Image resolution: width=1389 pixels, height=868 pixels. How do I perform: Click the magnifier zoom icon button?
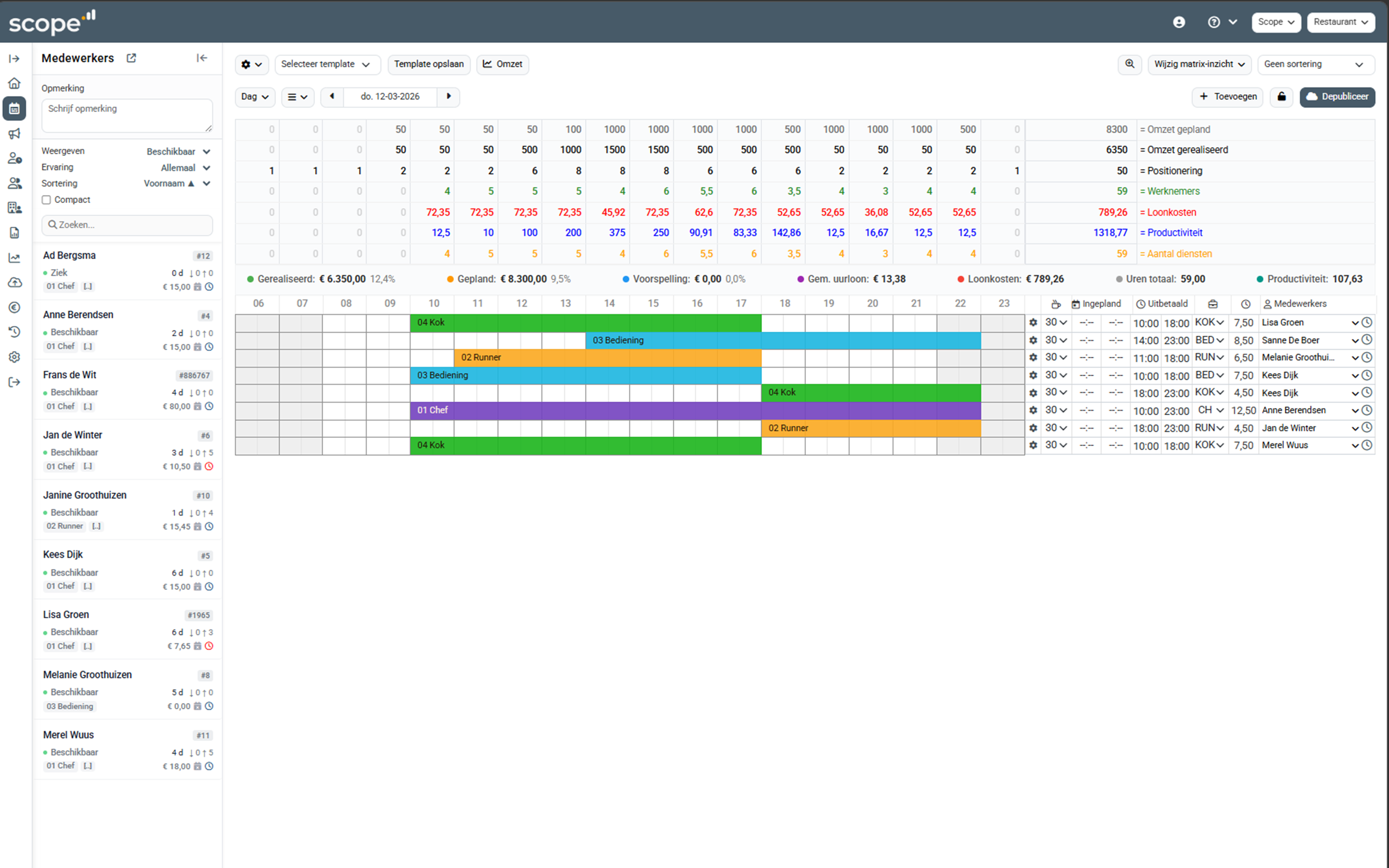(x=1129, y=64)
